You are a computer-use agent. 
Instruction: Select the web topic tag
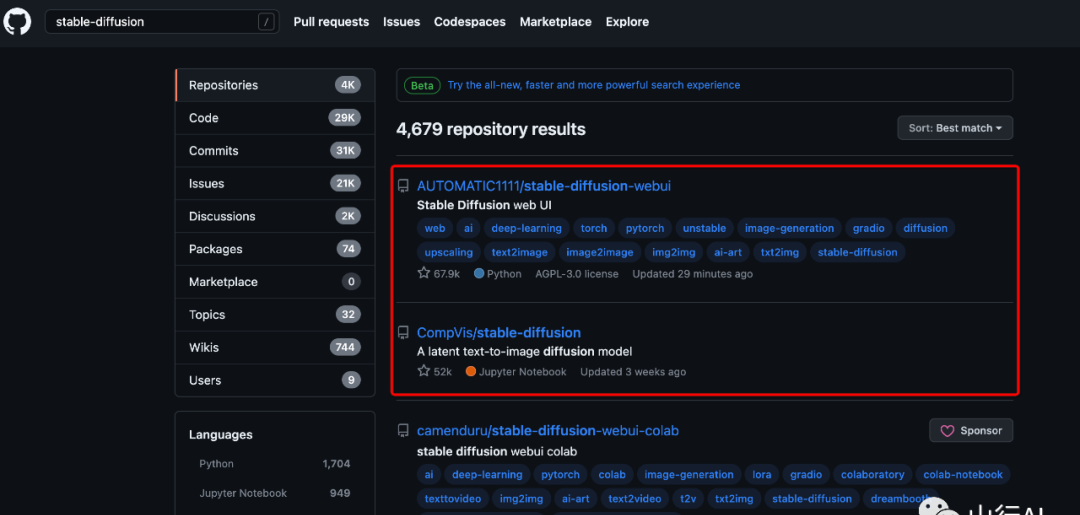[435, 229]
